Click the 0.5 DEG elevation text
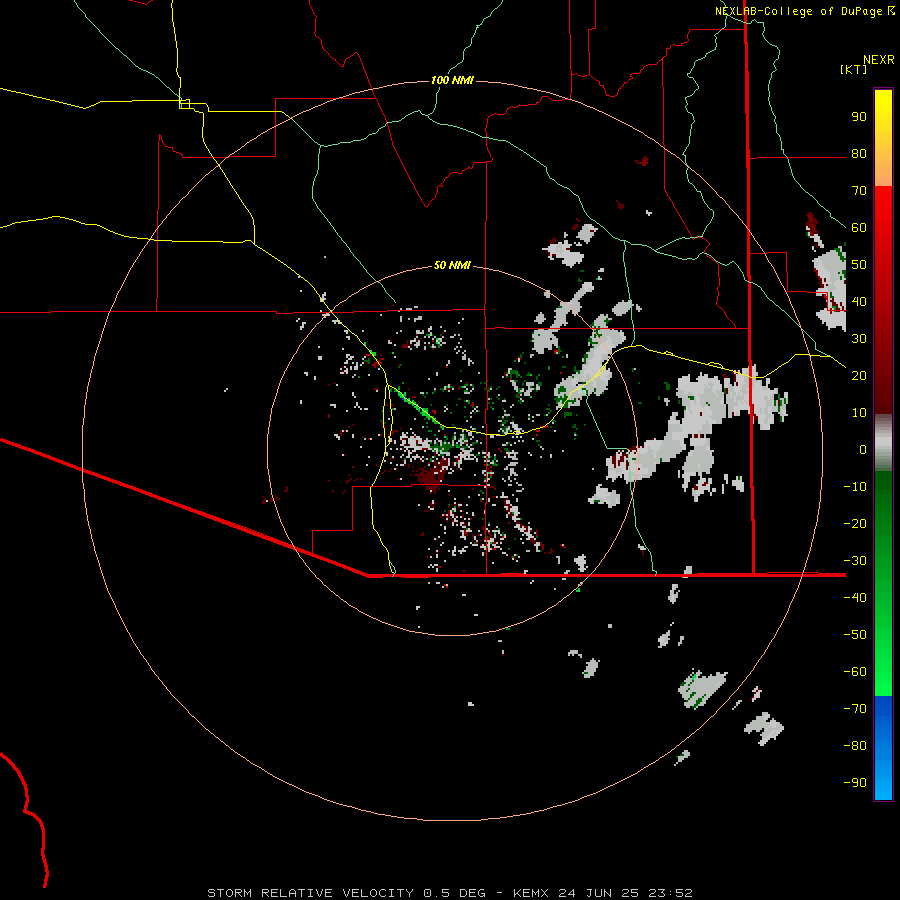The width and height of the screenshot is (900, 900). tap(454, 893)
